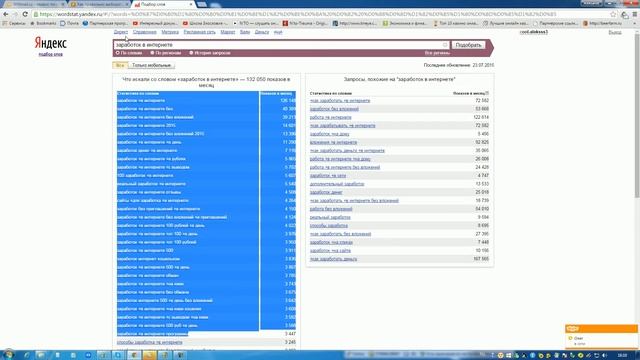Image resolution: width=640 pixels, height=360 pixels.
Task: Open the Windows Start button
Action: click(8, 355)
